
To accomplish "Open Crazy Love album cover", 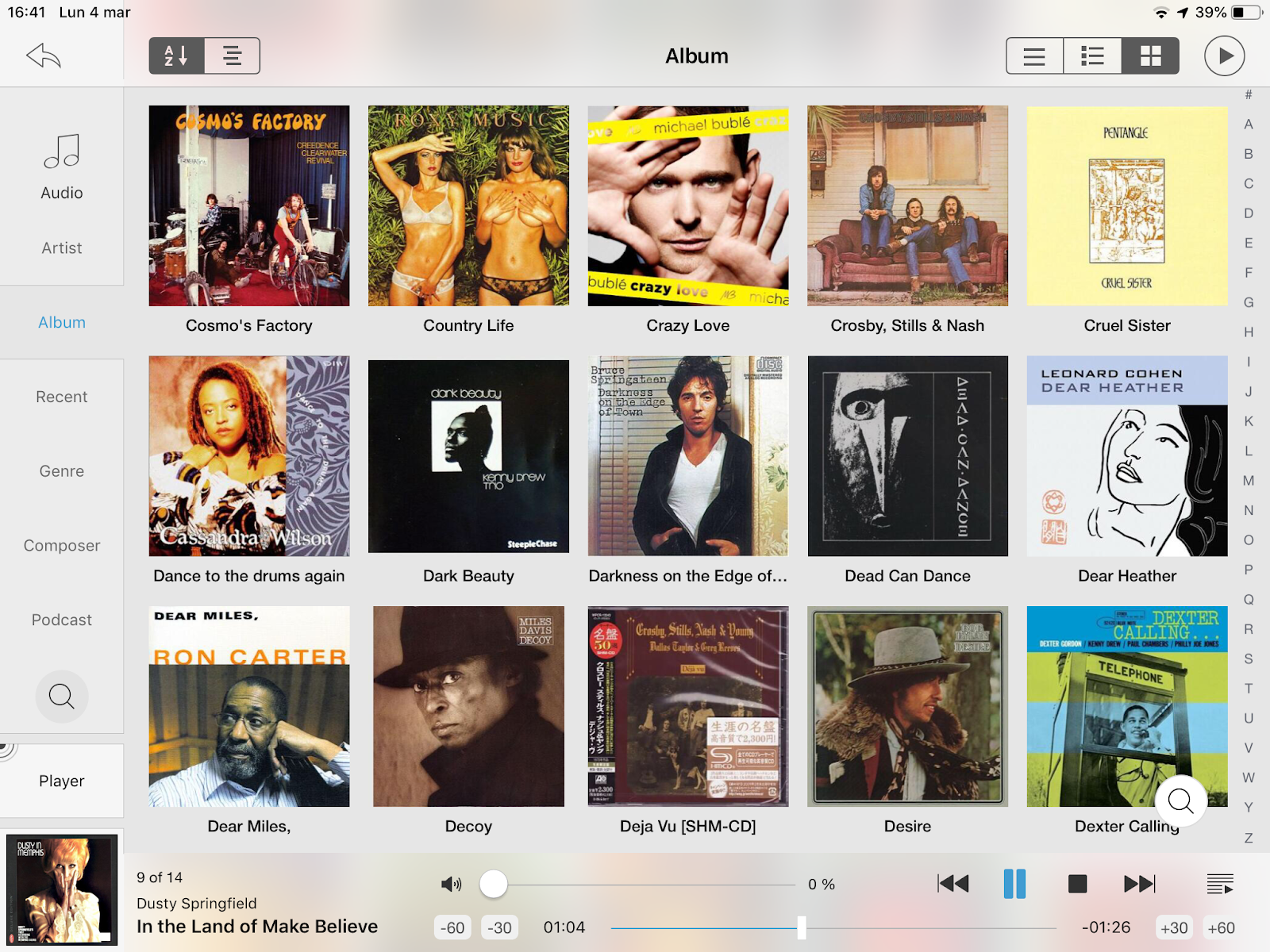I will pos(688,205).
